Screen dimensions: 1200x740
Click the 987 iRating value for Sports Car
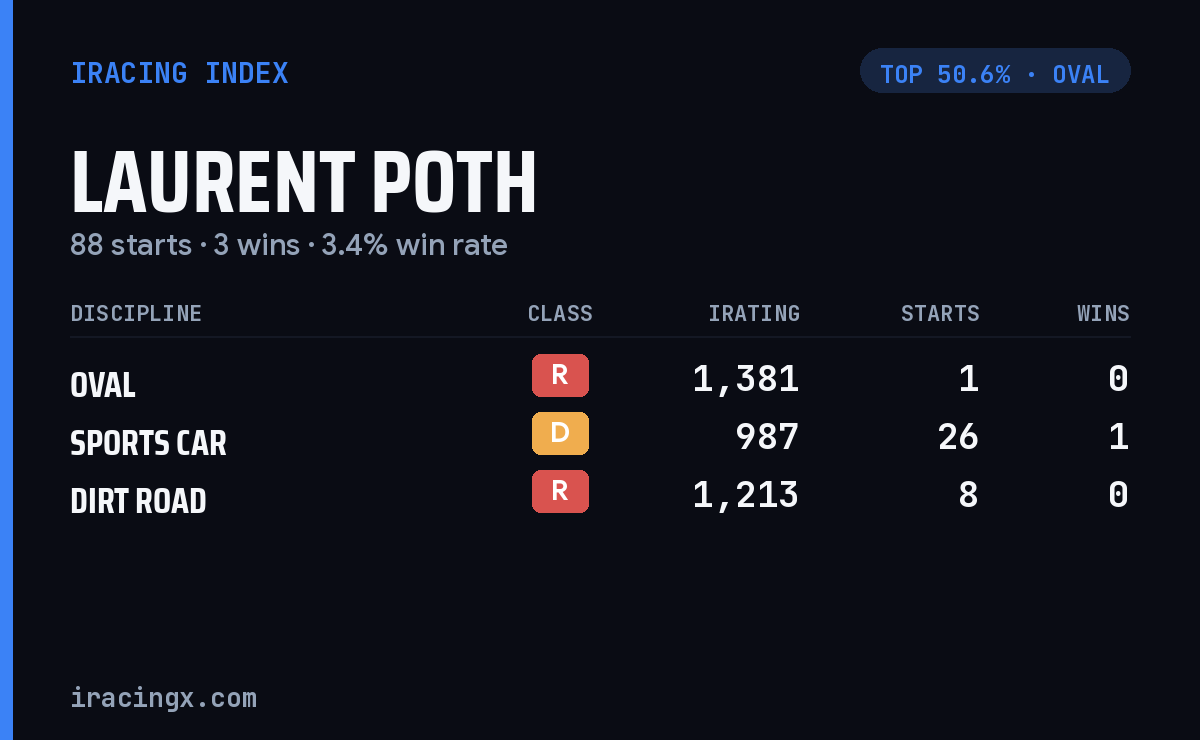[767, 437]
